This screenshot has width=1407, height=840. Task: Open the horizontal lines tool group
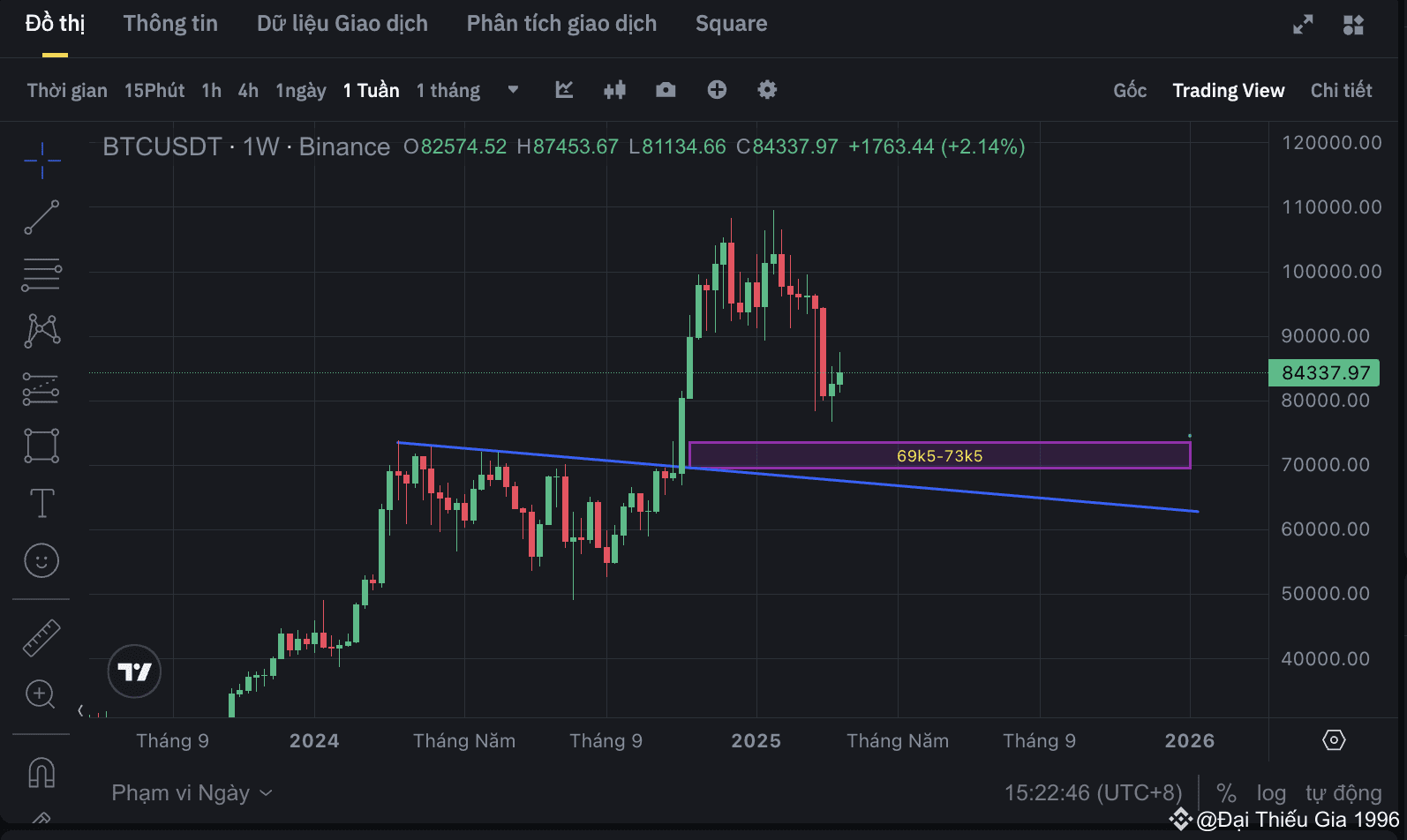(41, 274)
